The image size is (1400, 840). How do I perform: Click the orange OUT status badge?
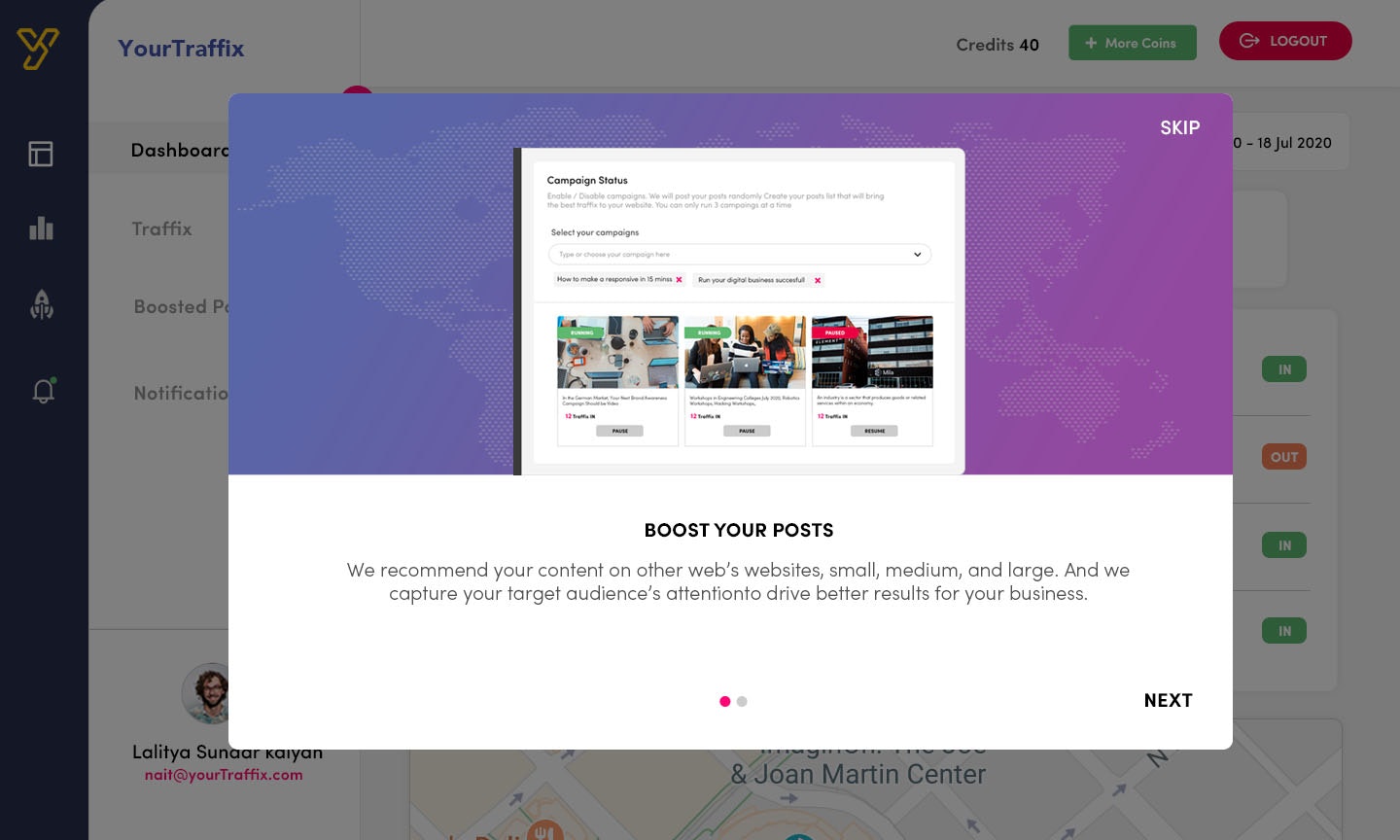1284,457
